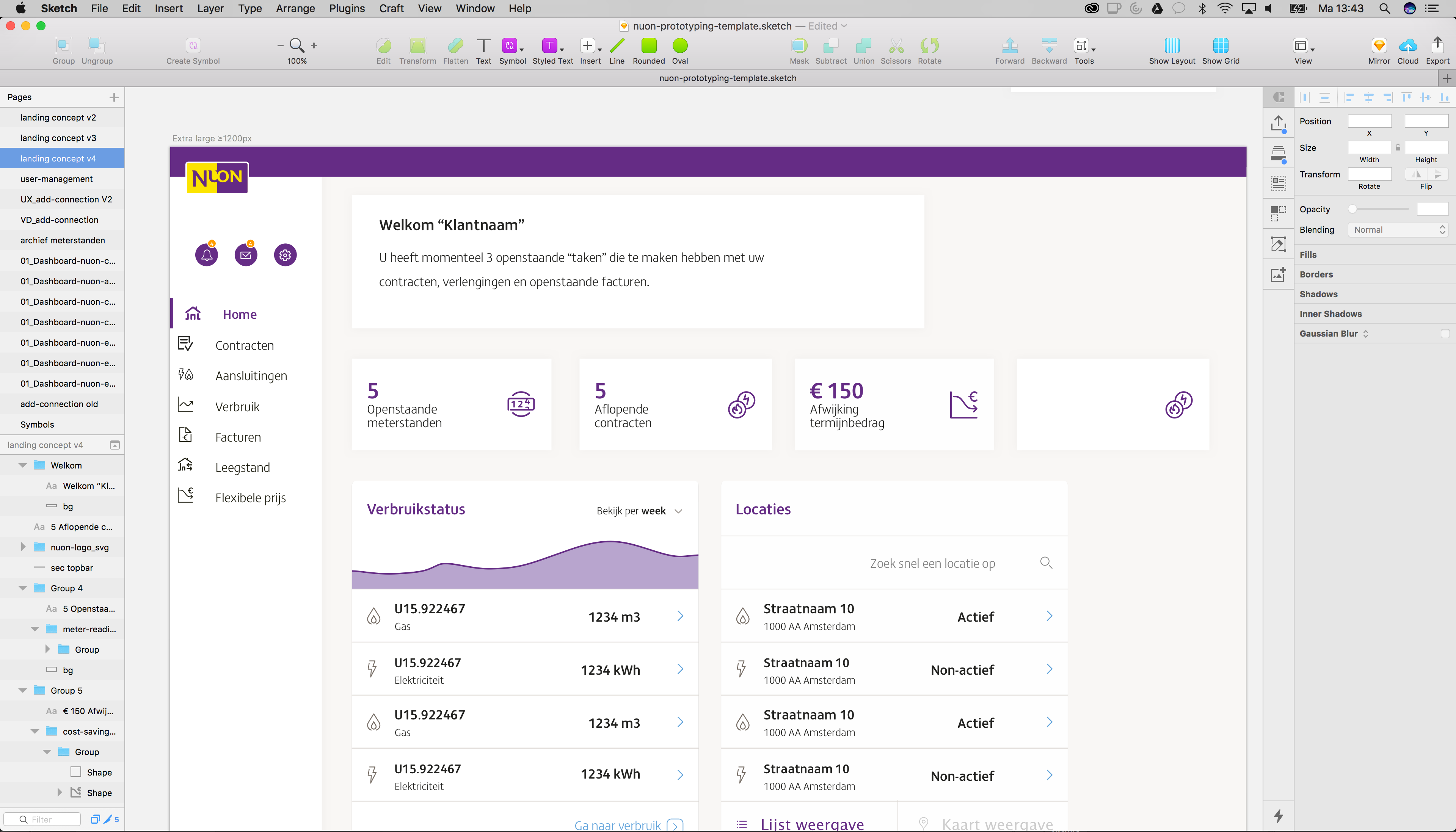Open Sketch Cloud from toolbar

[x=1407, y=46]
